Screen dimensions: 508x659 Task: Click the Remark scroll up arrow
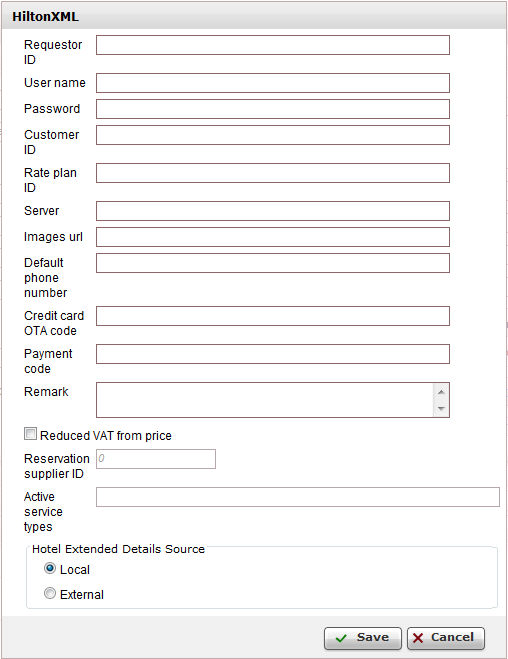pyautogui.click(x=441, y=392)
